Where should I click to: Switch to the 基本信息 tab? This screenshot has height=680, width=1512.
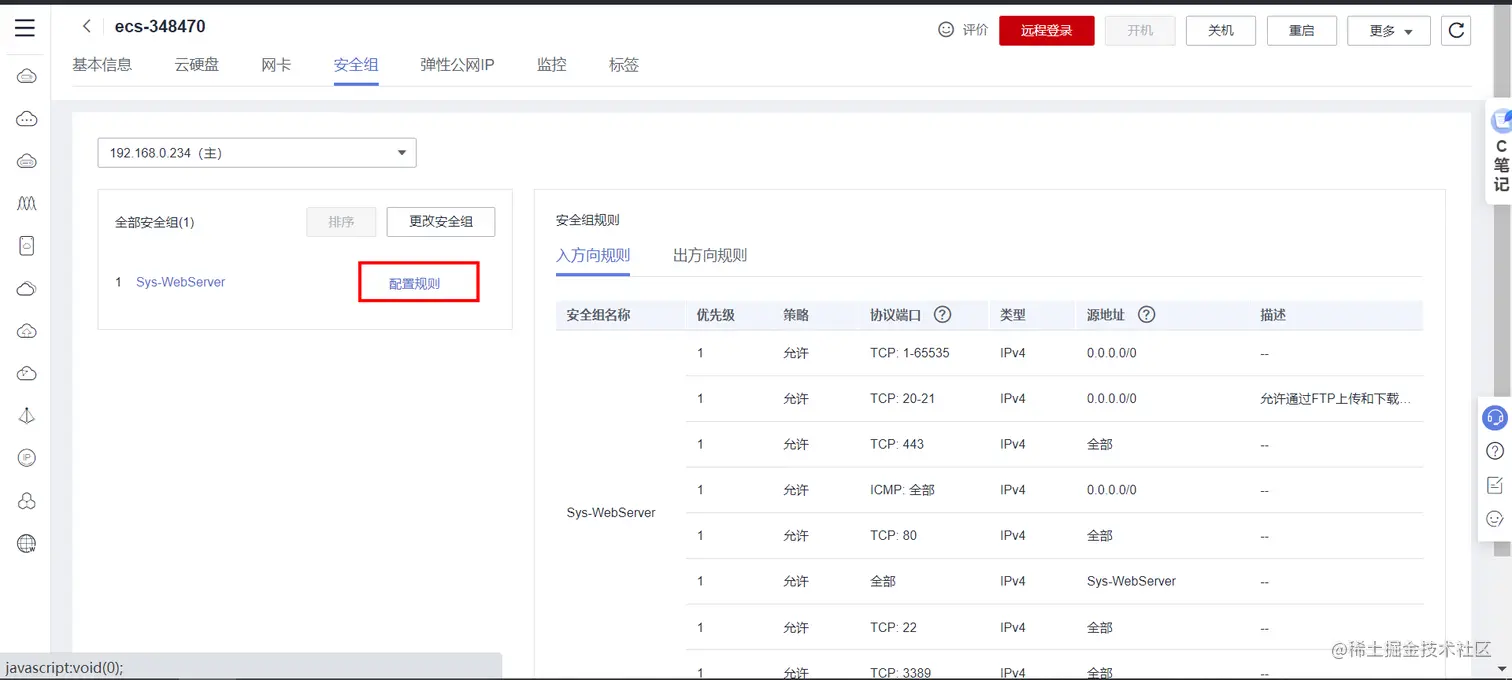tap(102, 65)
